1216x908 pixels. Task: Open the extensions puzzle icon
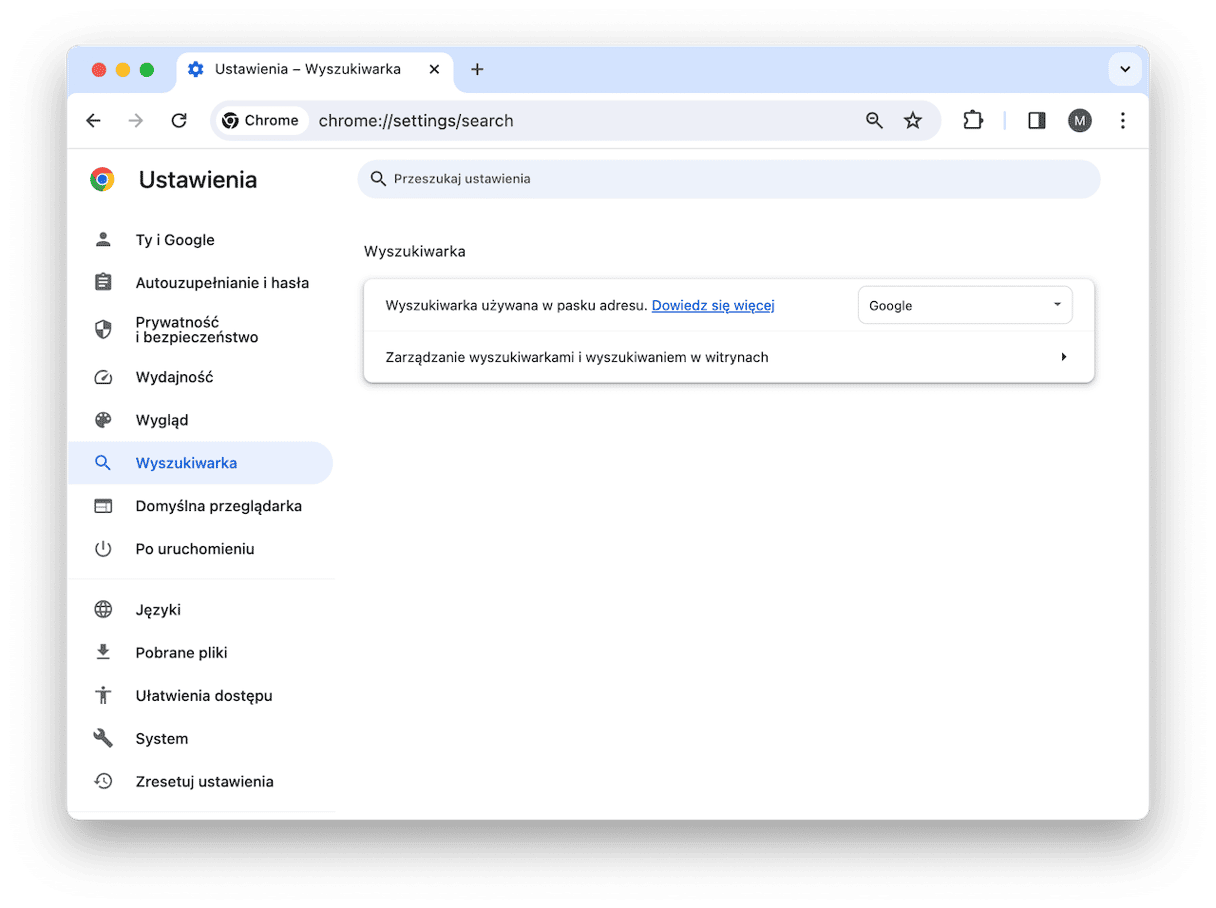click(972, 121)
